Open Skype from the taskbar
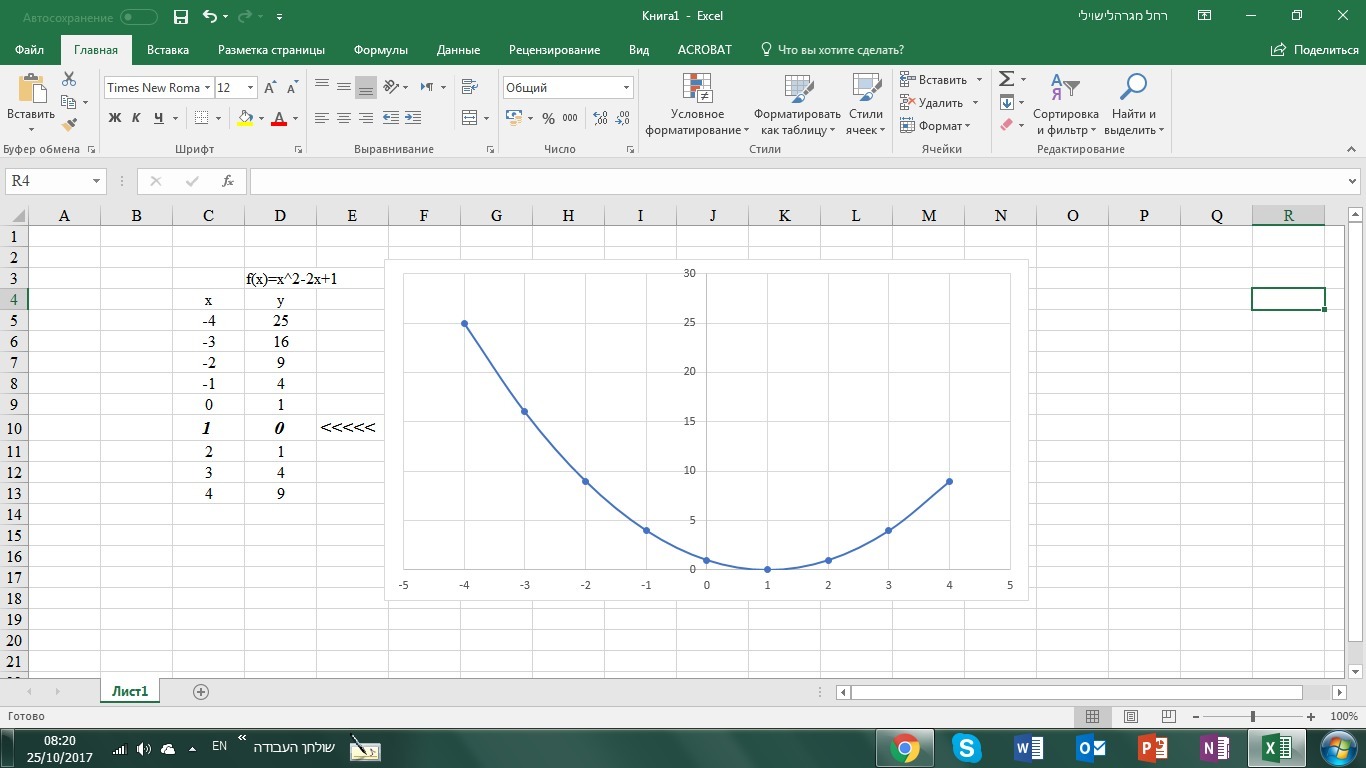This screenshot has width=1366, height=768. pyautogui.click(x=966, y=748)
